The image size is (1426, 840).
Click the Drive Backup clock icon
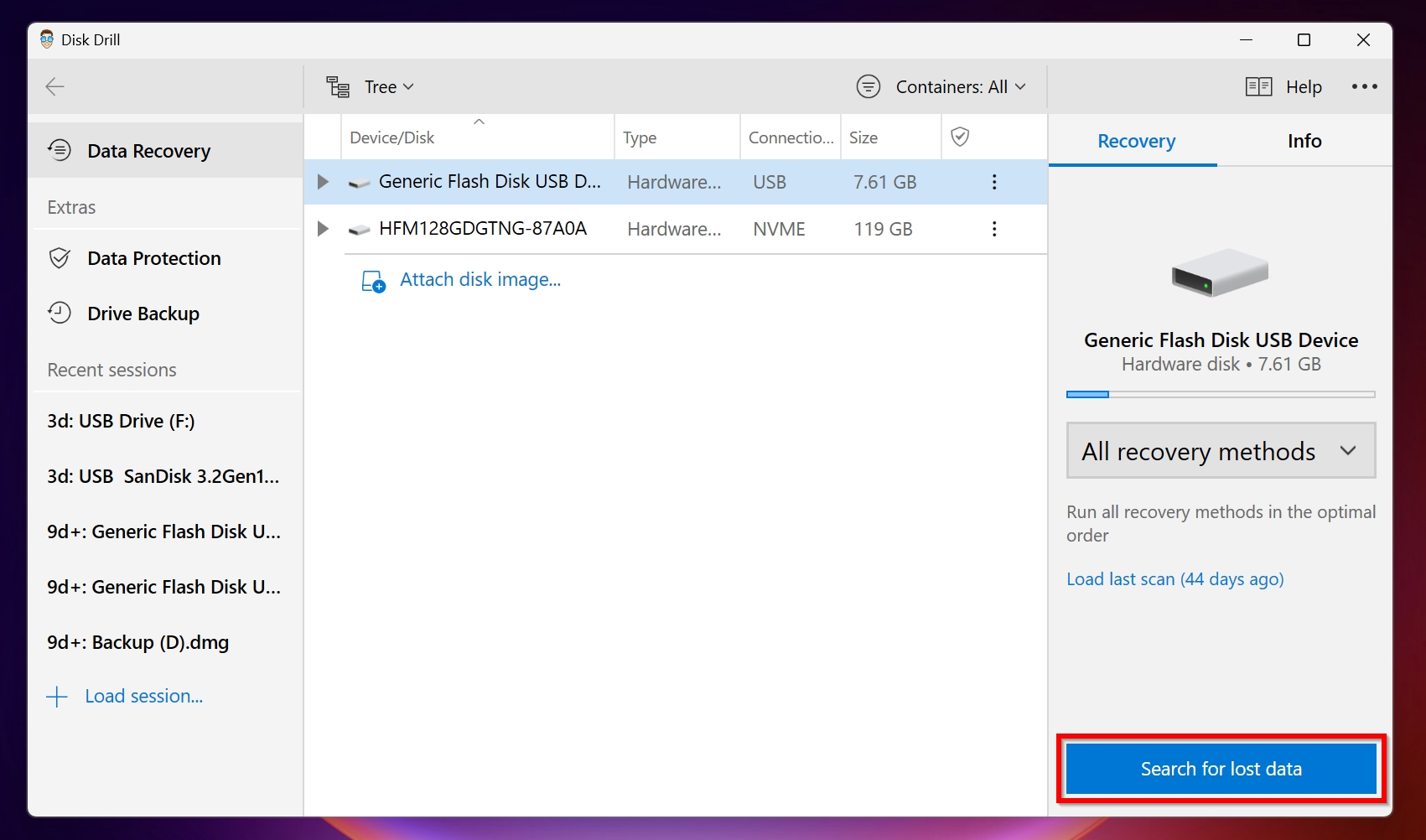60,313
